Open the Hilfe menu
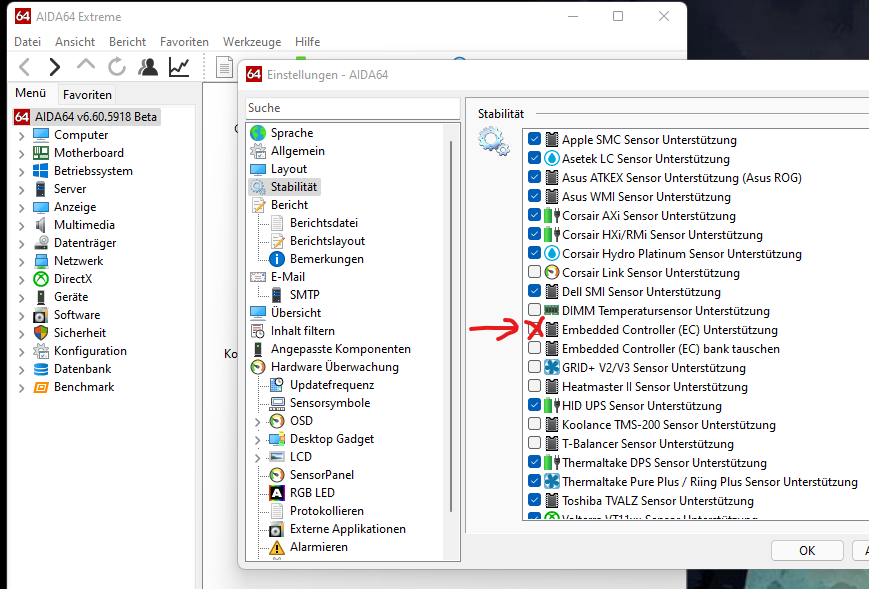The image size is (869, 589). [308, 42]
